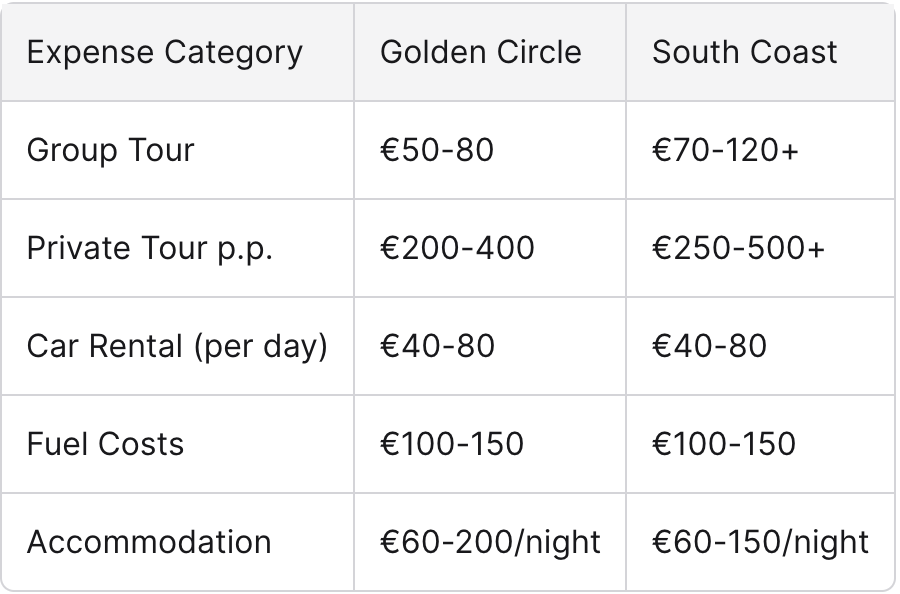Click the Expense Category column header
Image resolution: width=900 pixels, height=594 pixels.
pyautogui.click(x=165, y=53)
